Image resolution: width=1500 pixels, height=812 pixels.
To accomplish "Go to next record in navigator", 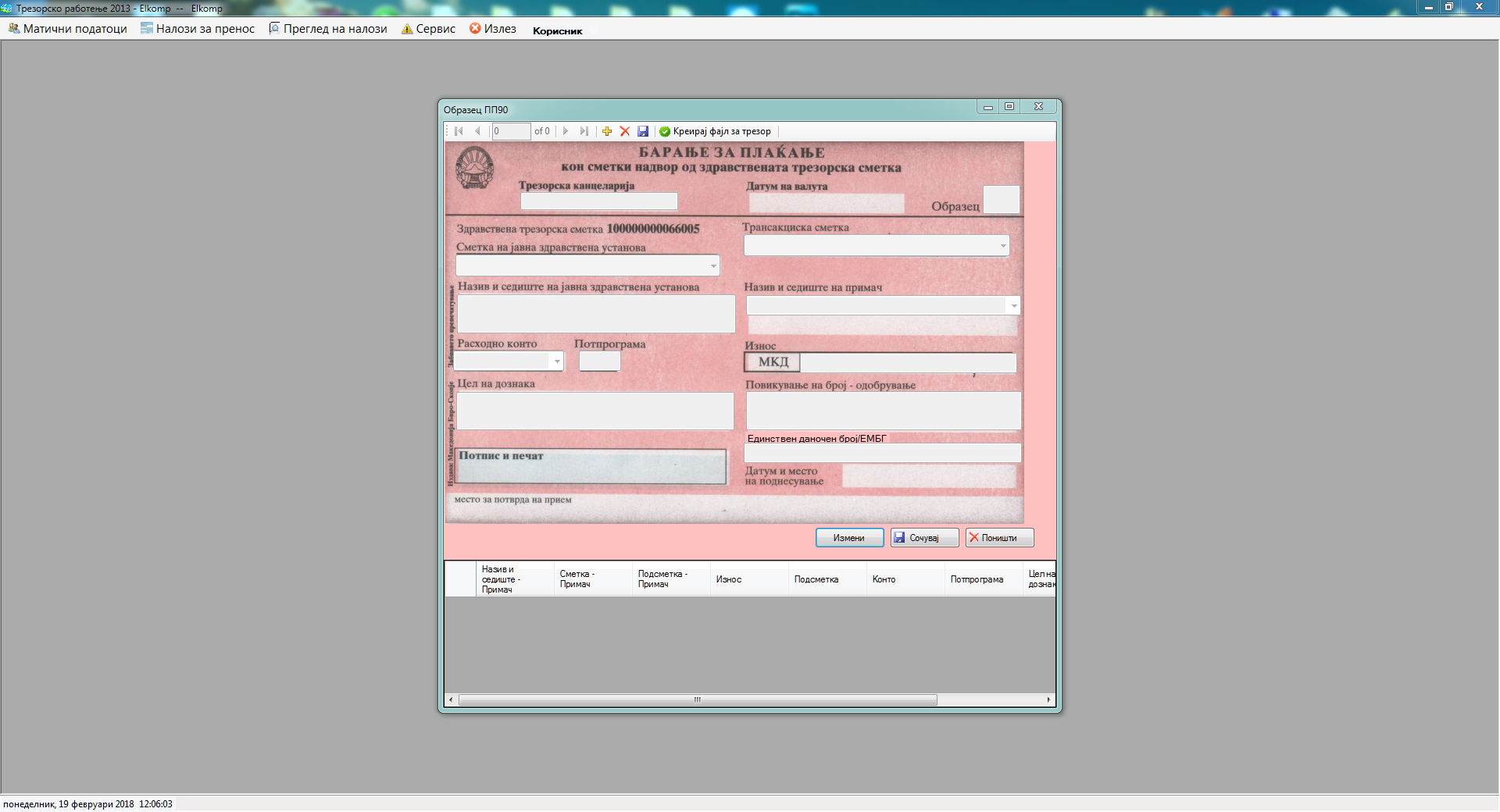I will [566, 131].
